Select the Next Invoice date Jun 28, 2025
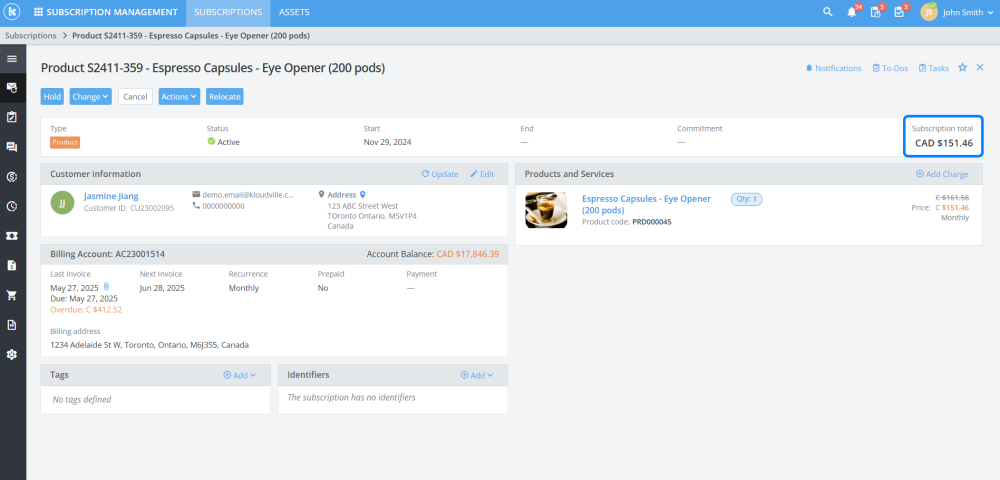 162,288
